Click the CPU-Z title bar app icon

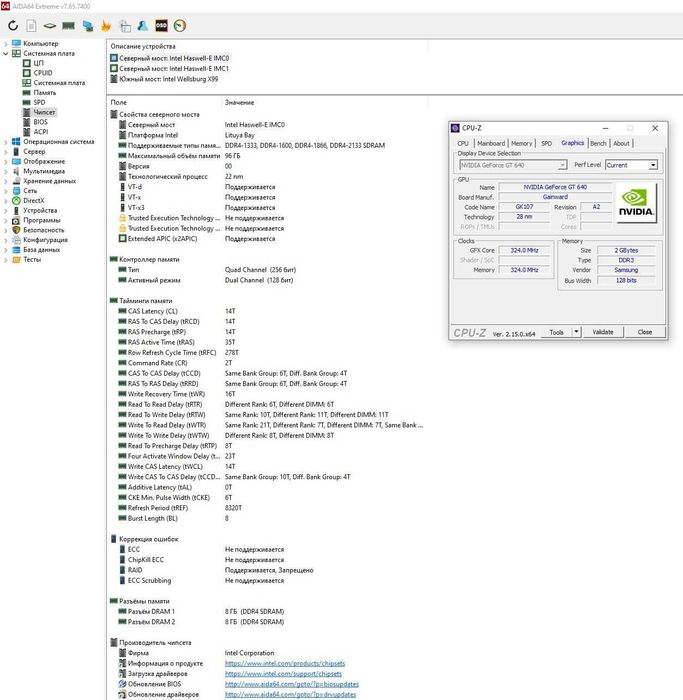click(x=455, y=128)
